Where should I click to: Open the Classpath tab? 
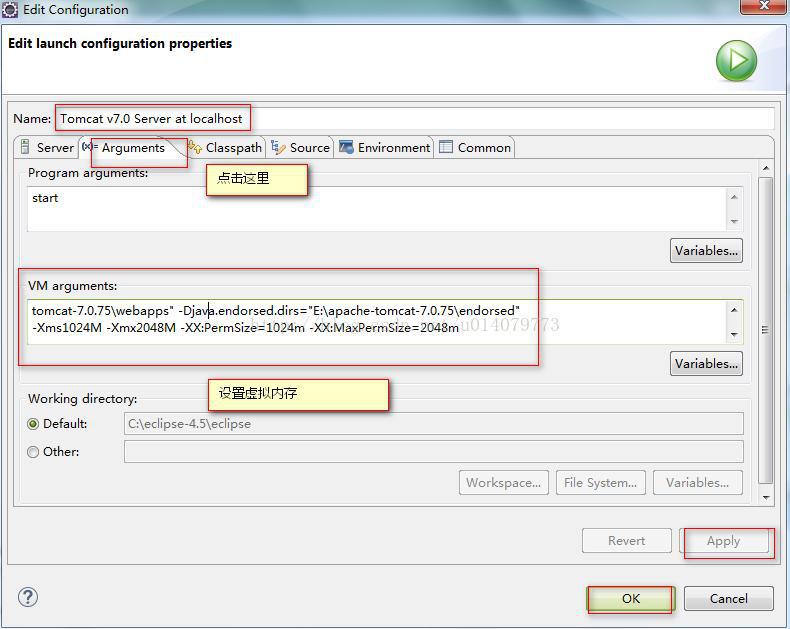pyautogui.click(x=226, y=148)
